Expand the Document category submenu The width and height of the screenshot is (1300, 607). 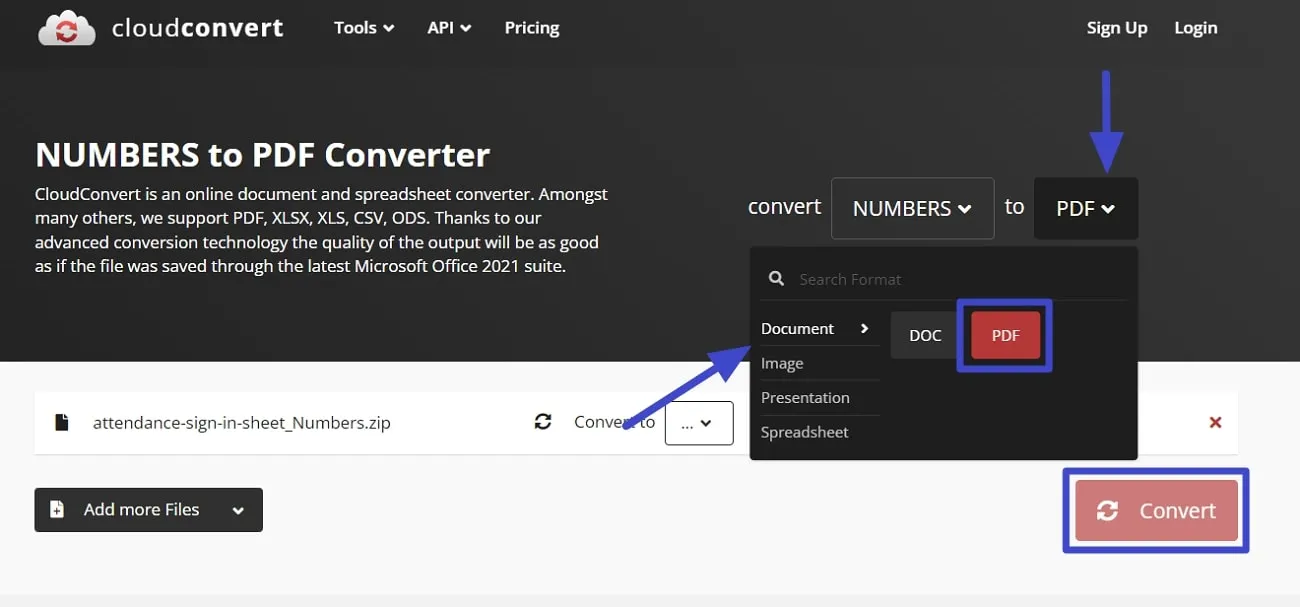(863, 328)
